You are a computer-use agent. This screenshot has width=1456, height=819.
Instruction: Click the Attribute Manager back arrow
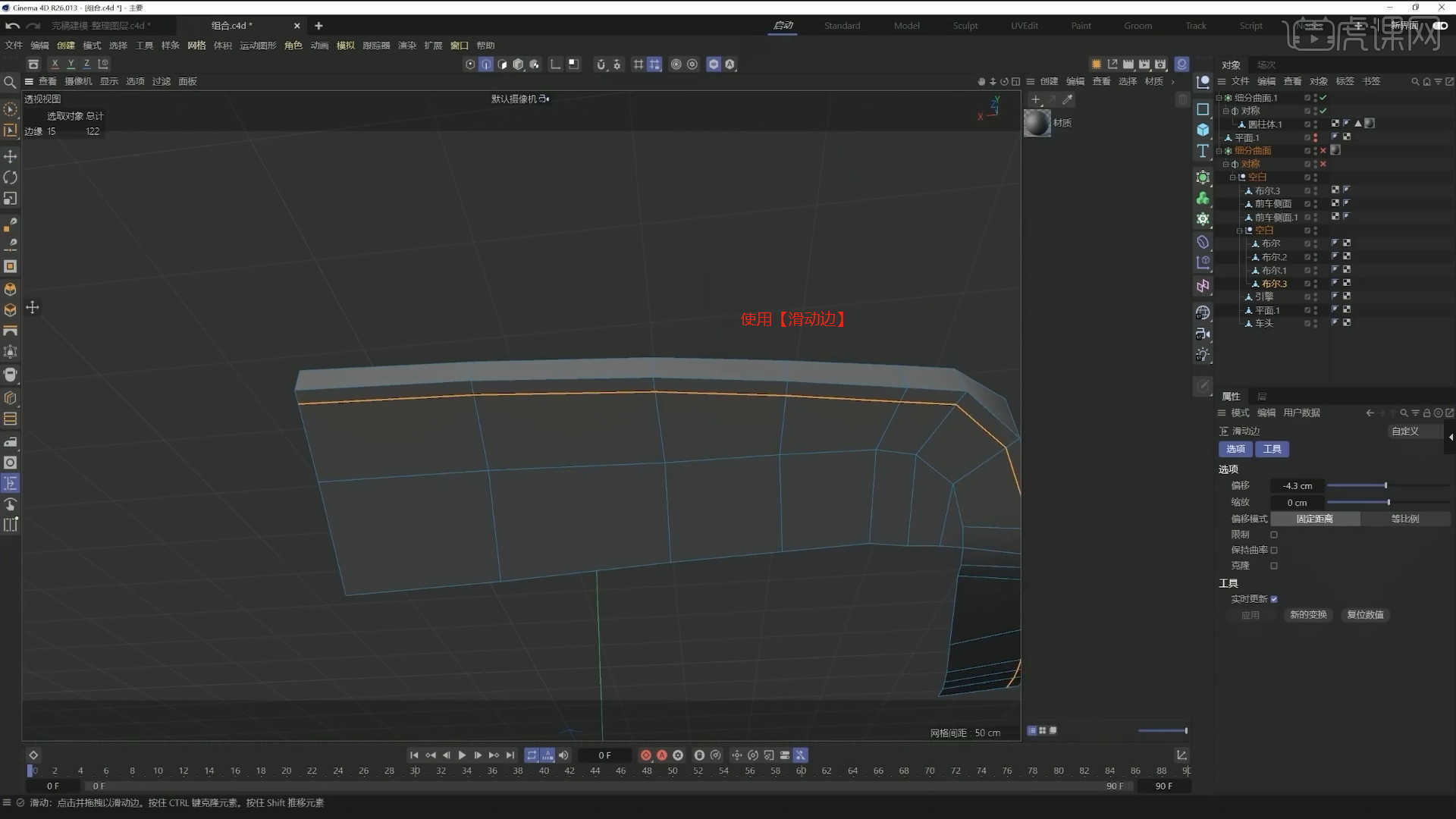1370,413
